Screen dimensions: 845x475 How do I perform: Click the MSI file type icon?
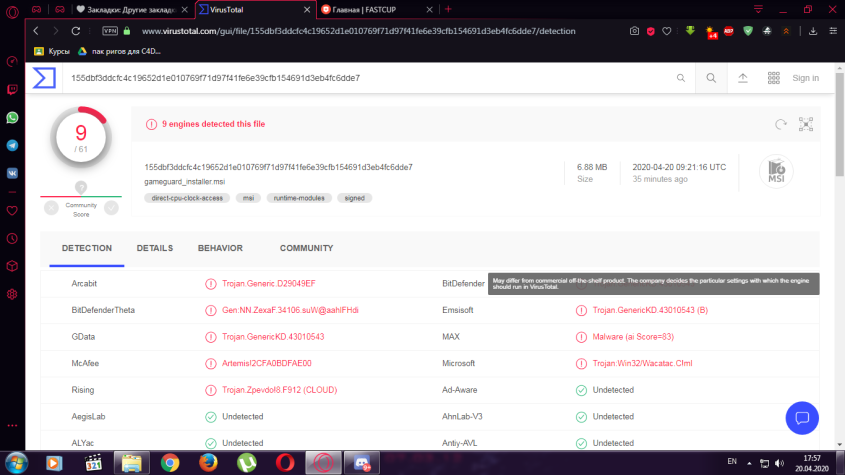click(x=776, y=171)
